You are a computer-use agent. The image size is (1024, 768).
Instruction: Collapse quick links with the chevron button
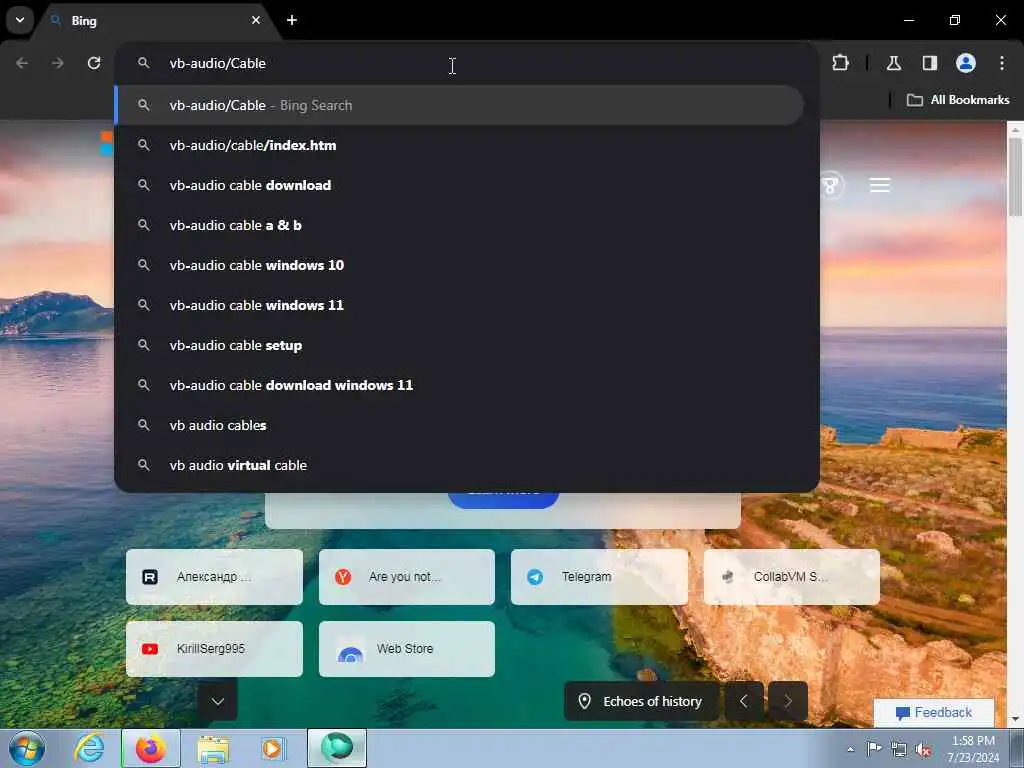217,701
